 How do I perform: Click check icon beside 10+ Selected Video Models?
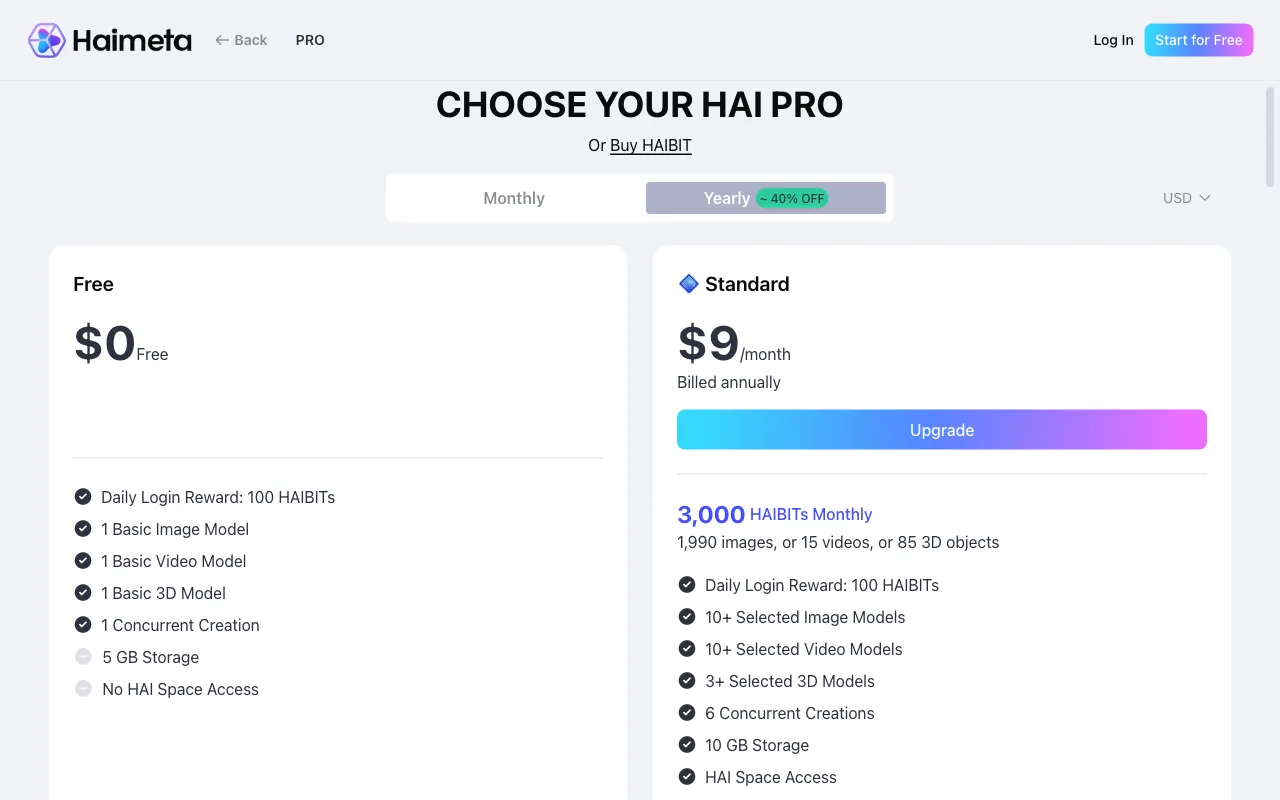coord(687,649)
